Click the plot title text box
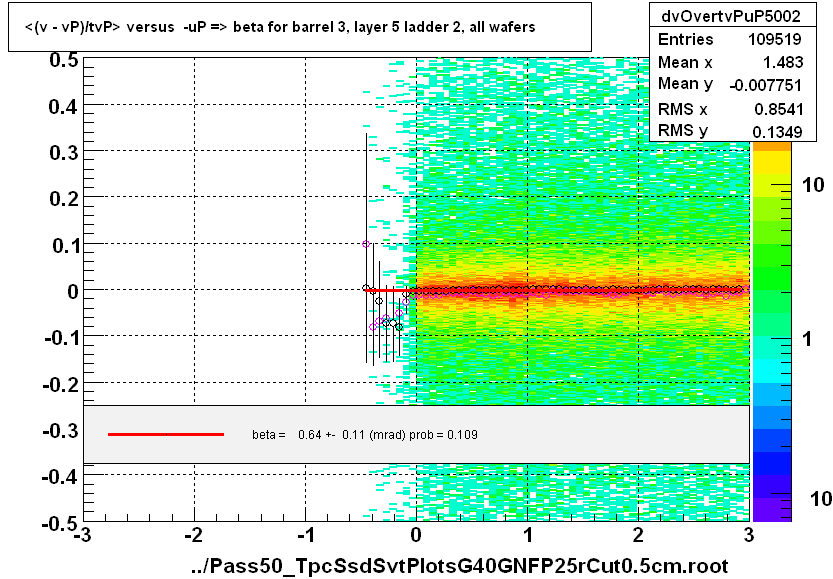 pyautogui.click(x=300, y=27)
